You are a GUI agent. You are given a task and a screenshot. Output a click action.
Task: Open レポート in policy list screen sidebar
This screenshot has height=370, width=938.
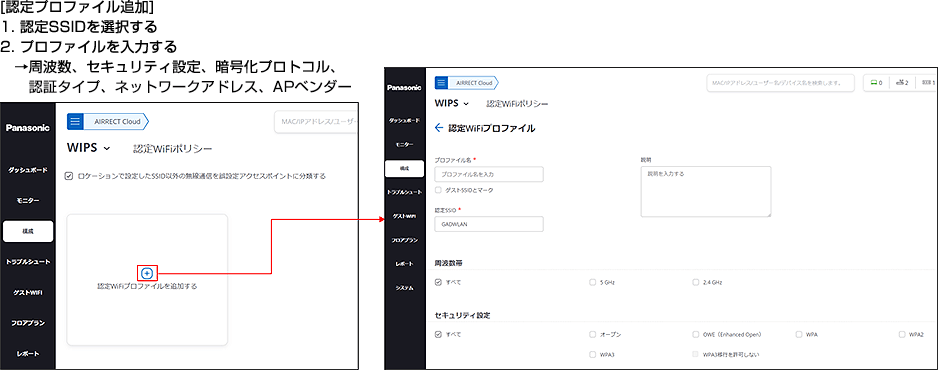tap(28, 353)
